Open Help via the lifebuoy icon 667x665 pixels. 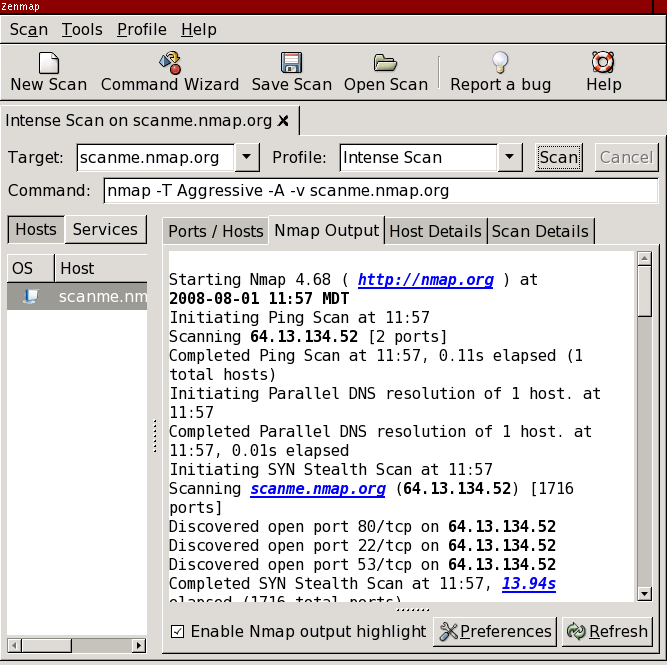pos(603,62)
